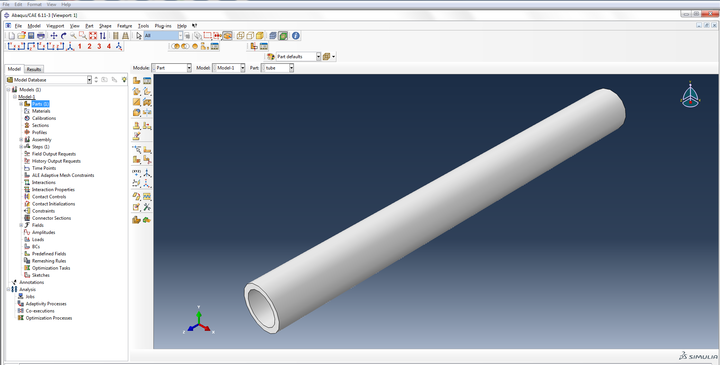
Task: Select the Pan View tool
Action: coord(54,36)
